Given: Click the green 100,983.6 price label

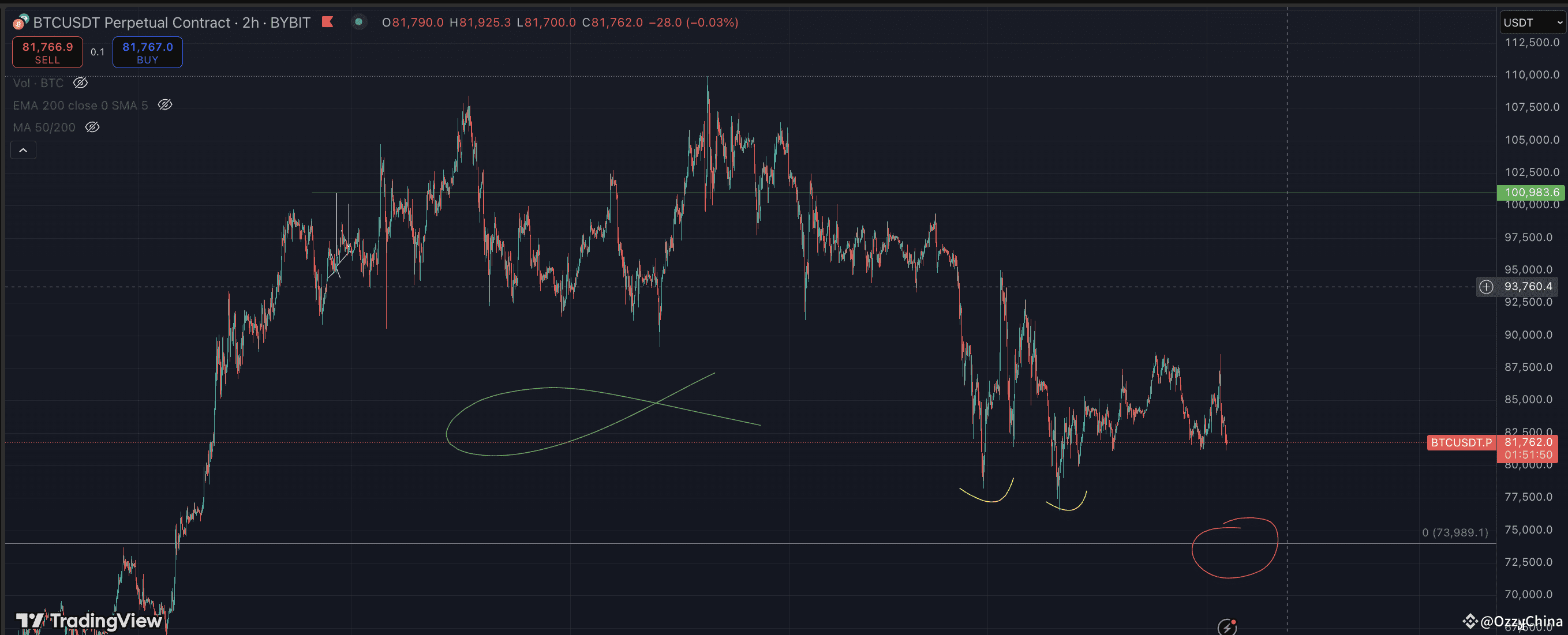Looking at the screenshot, I should click(x=1532, y=193).
